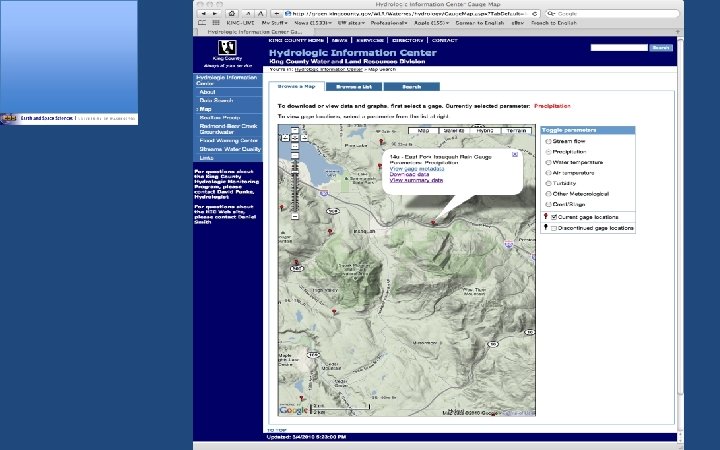Viewport: 720px width, 450px height.
Task: Open the bookmarks library book icon
Action: pos(202,22)
